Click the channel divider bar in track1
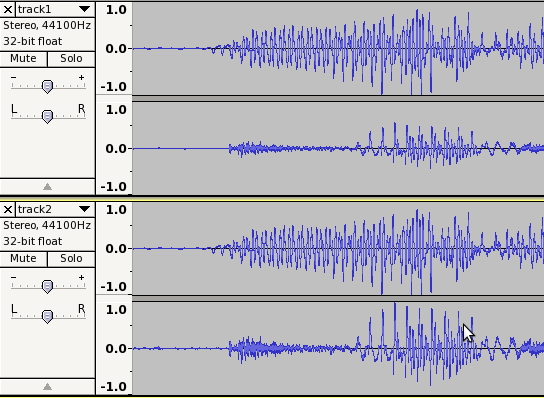Screen dimensions: 544x398 pos(338,99)
